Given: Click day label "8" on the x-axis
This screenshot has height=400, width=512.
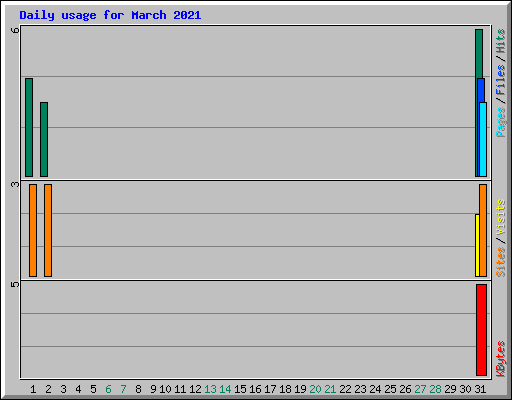Looking at the screenshot, I should 138,389.
